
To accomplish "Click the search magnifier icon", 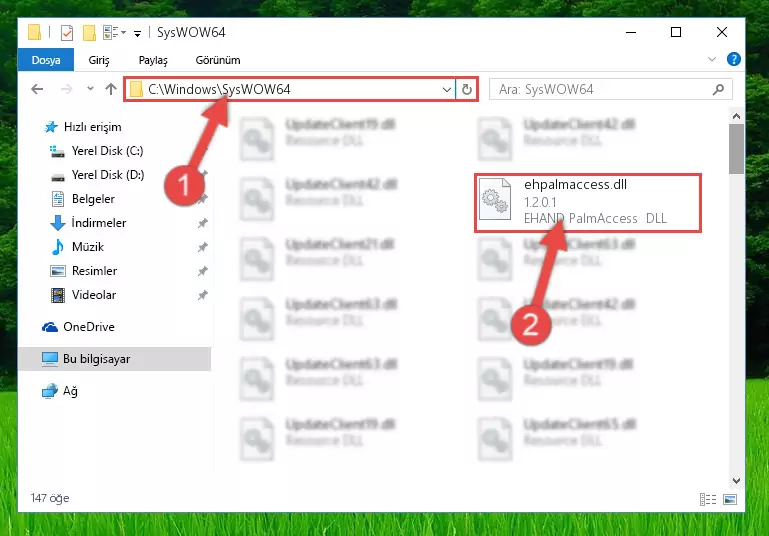I will coord(718,89).
